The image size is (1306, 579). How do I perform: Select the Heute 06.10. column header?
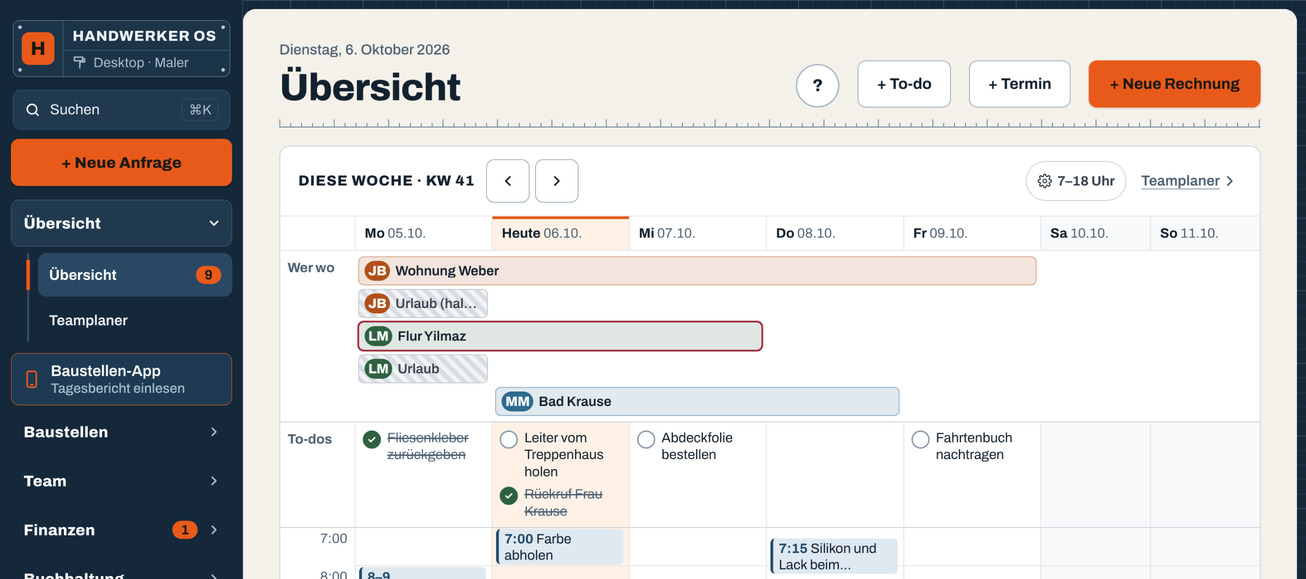coord(560,233)
